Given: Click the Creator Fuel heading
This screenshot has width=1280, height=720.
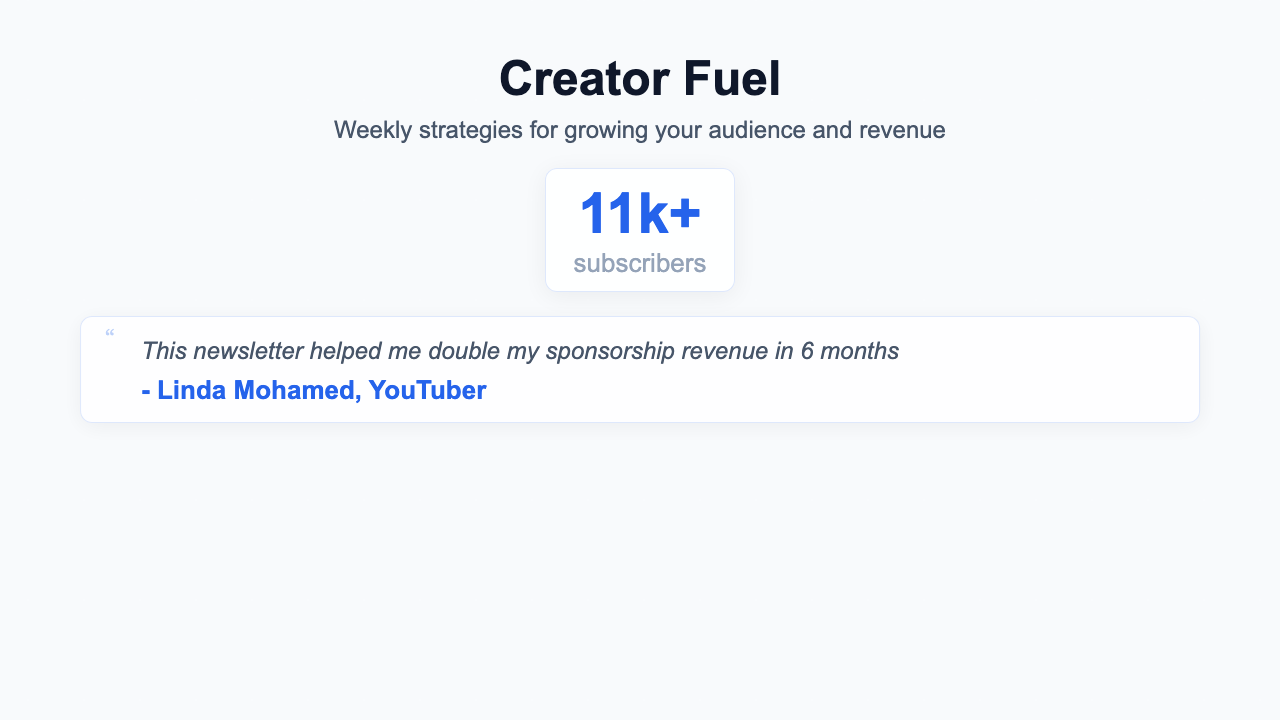Looking at the screenshot, I should [x=639, y=78].
